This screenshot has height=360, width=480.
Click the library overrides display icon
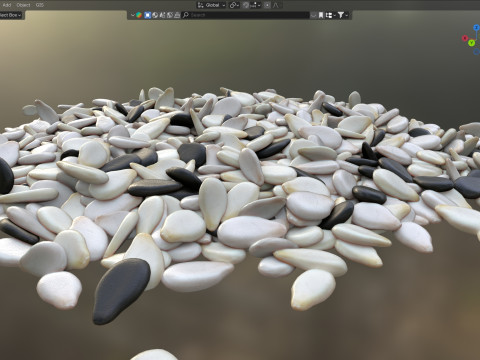point(177,15)
